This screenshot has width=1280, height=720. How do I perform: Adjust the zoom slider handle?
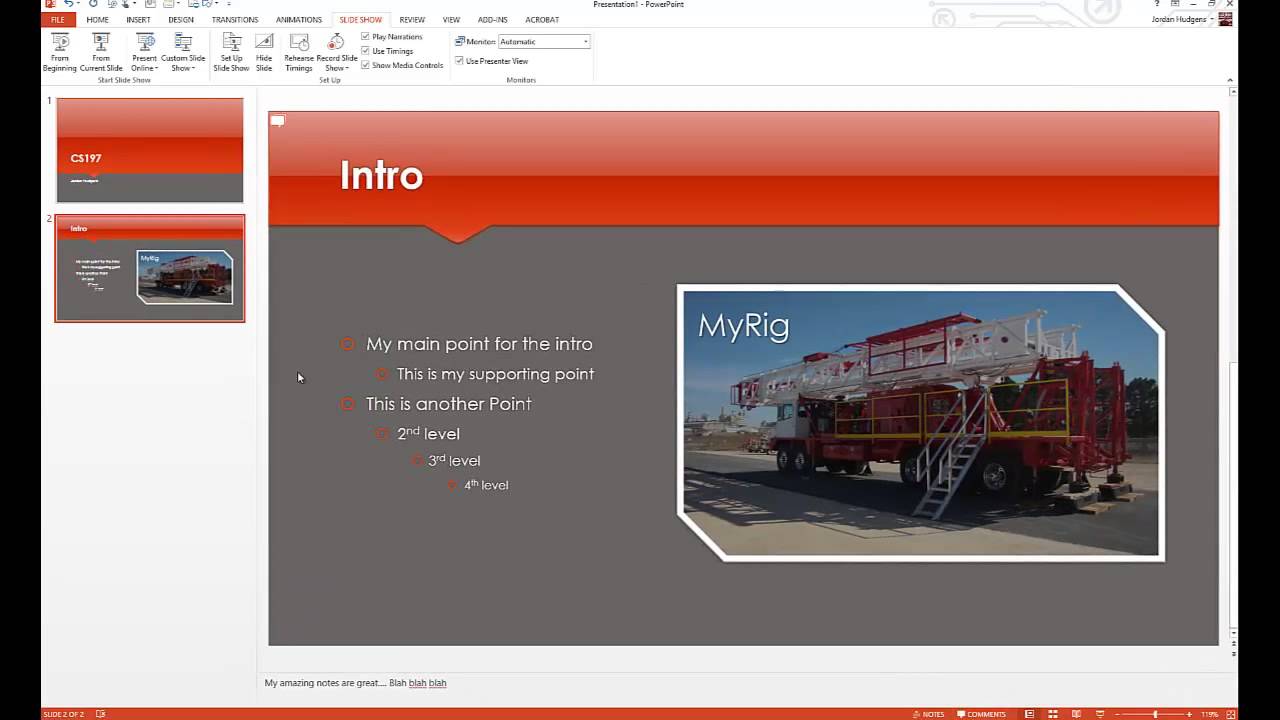[x=1156, y=714]
